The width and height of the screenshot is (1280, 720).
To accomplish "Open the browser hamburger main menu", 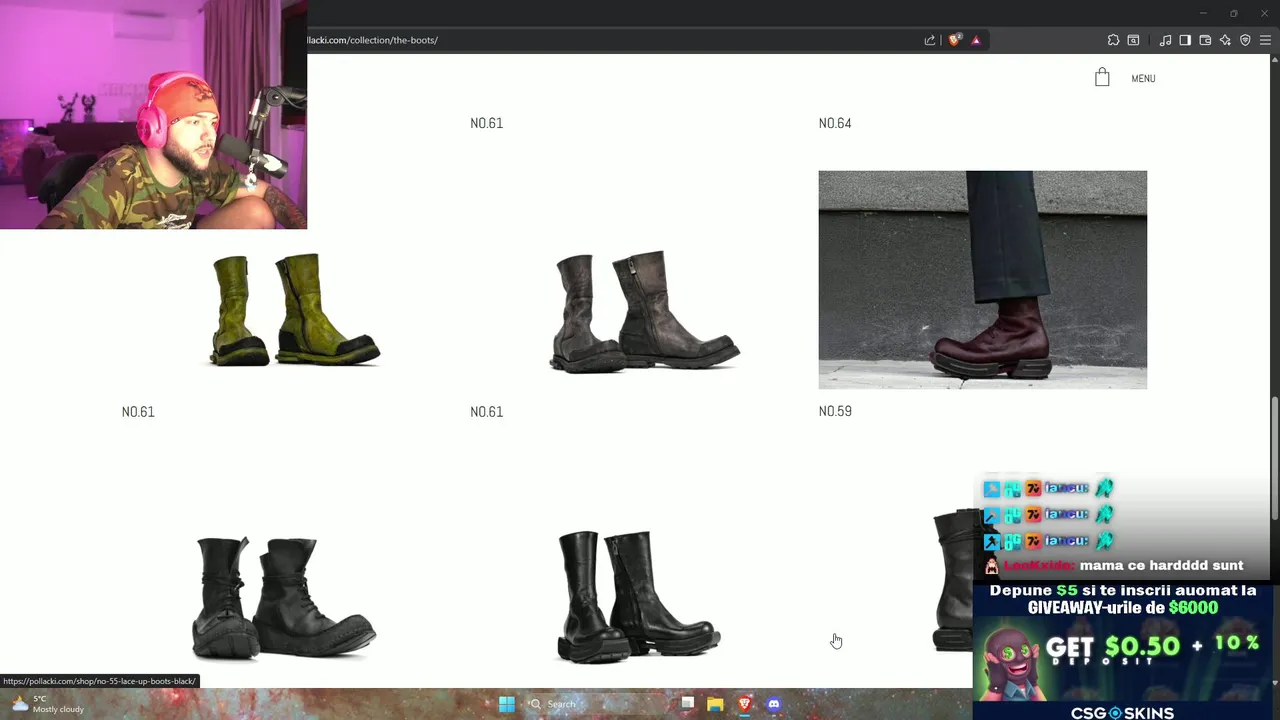I will point(1265,40).
